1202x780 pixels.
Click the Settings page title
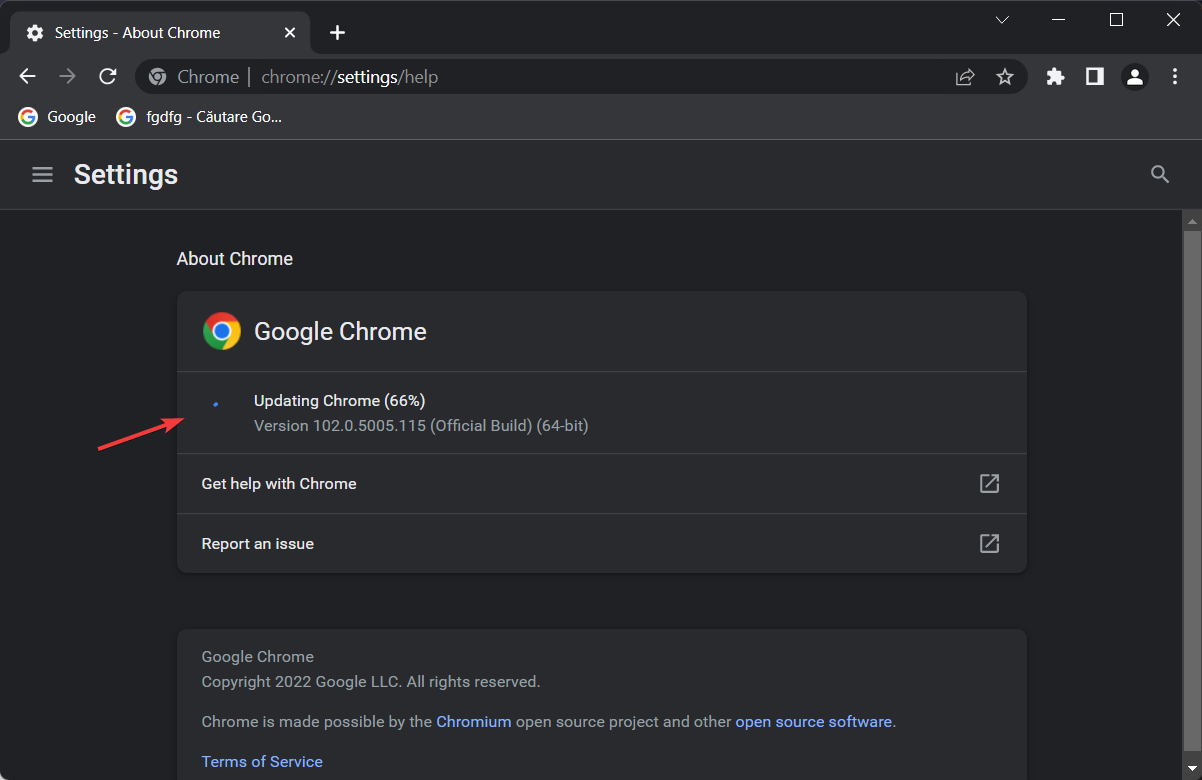pos(126,175)
